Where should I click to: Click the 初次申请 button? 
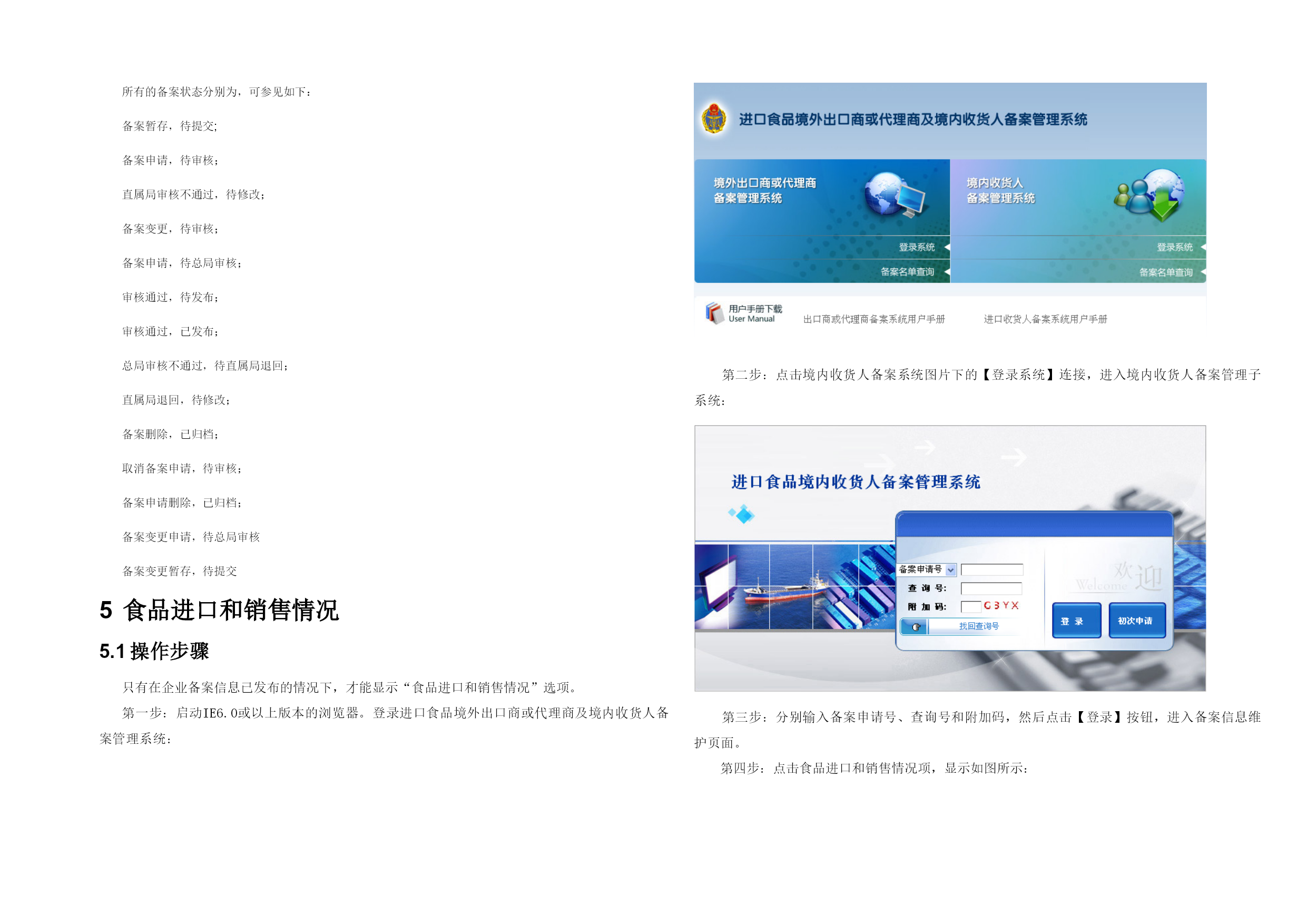1137,621
